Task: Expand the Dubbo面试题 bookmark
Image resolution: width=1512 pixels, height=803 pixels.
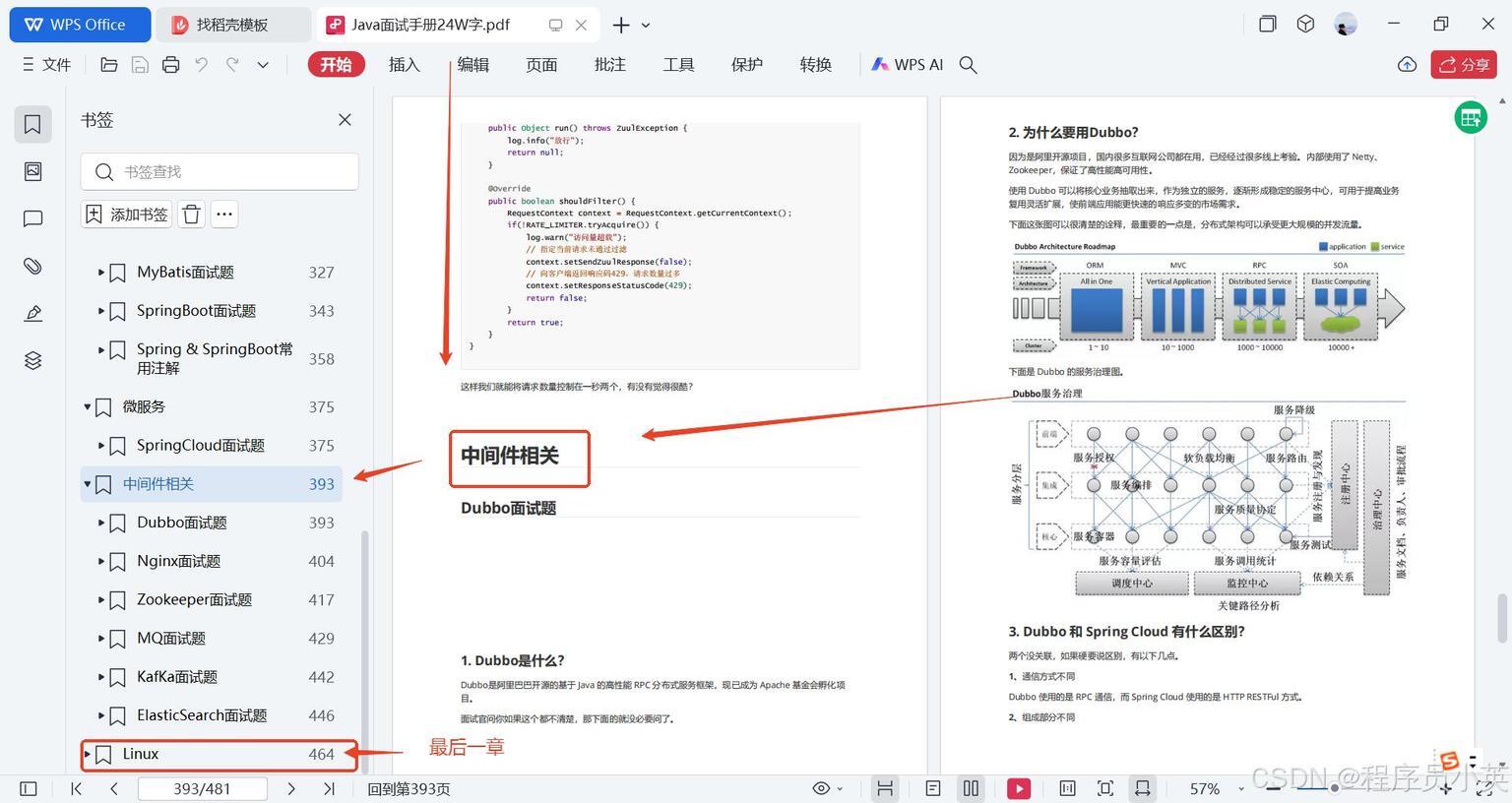Action: pyautogui.click(x=101, y=523)
